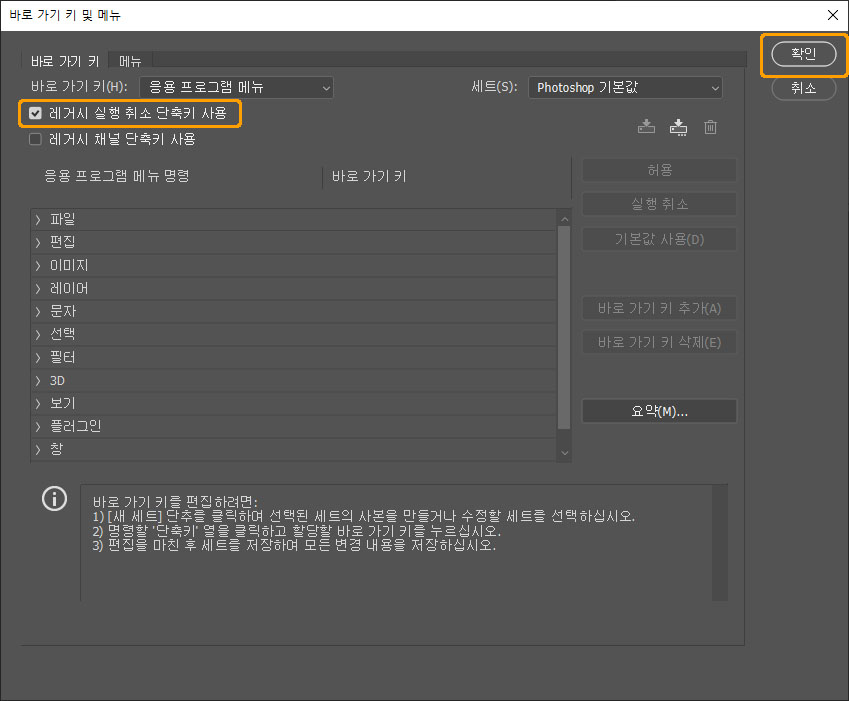Click the save shortcut set icon
The height and width of the screenshot is (701, 849).
[645, 127]
